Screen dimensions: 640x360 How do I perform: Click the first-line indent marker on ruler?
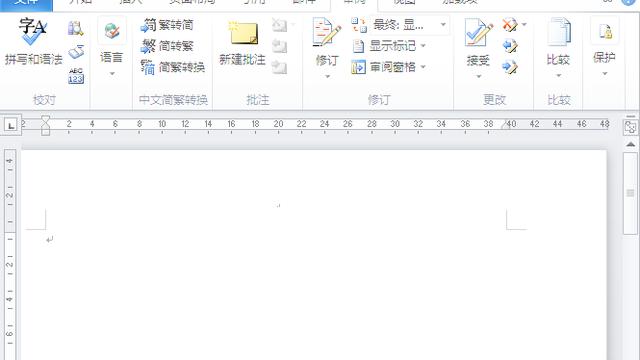[x=45, y=119]
